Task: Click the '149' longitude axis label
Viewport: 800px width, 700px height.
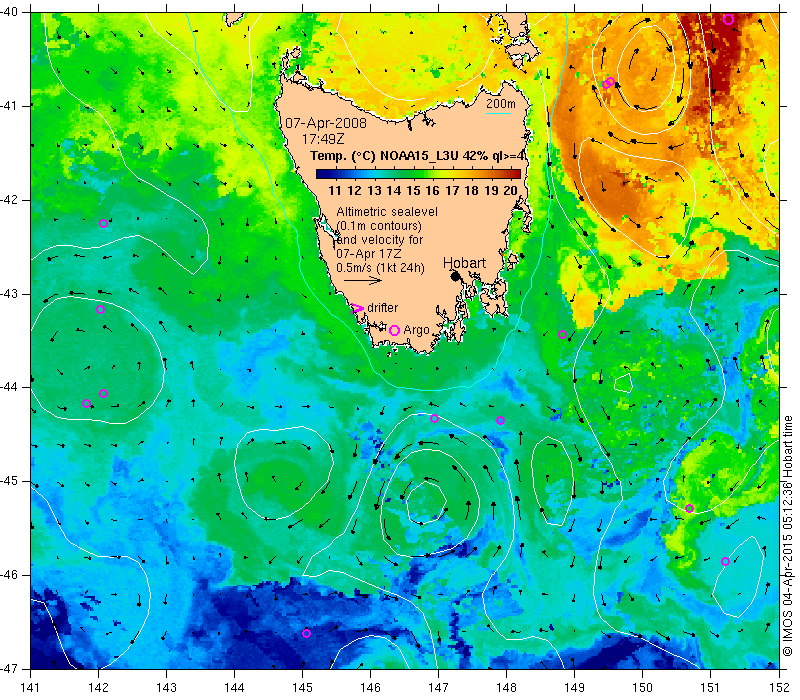Action: [x=574, y=687]
